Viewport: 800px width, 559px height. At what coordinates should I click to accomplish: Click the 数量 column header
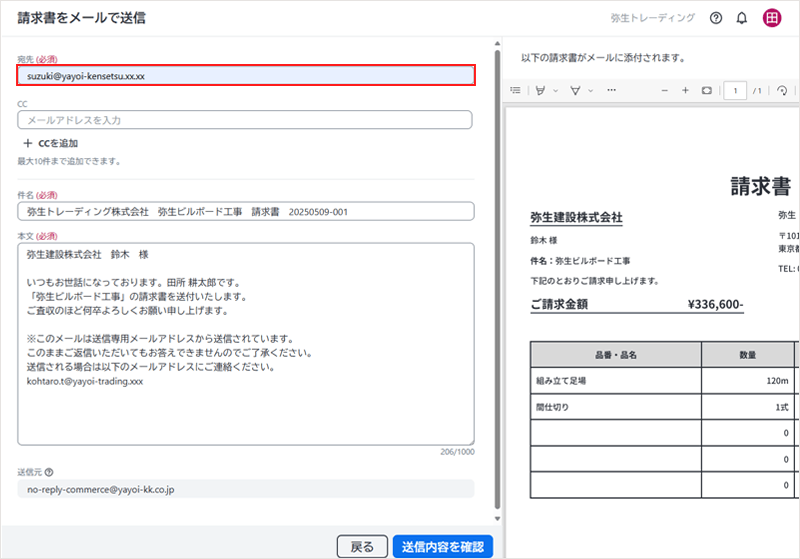tap(747, 354)
